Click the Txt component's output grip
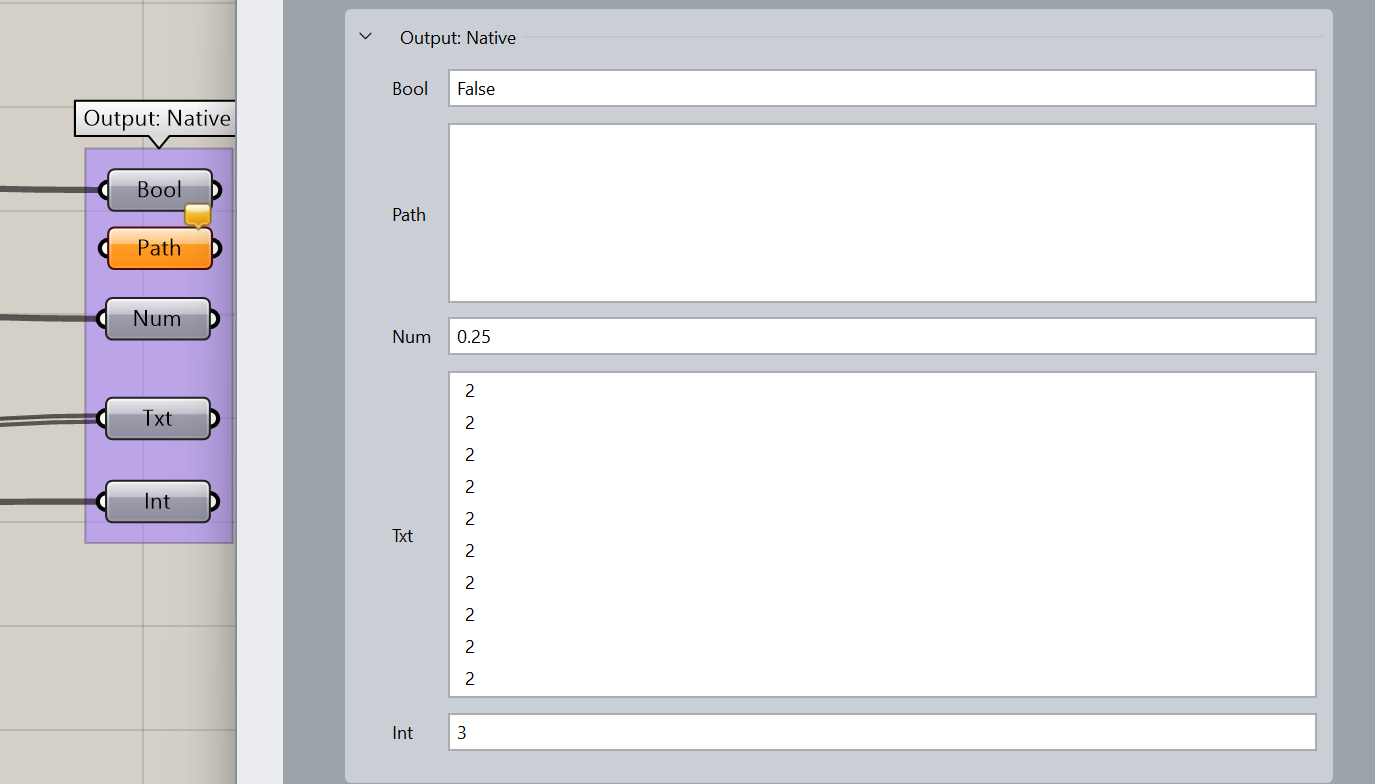1375x784 pixels. point(215,418)
